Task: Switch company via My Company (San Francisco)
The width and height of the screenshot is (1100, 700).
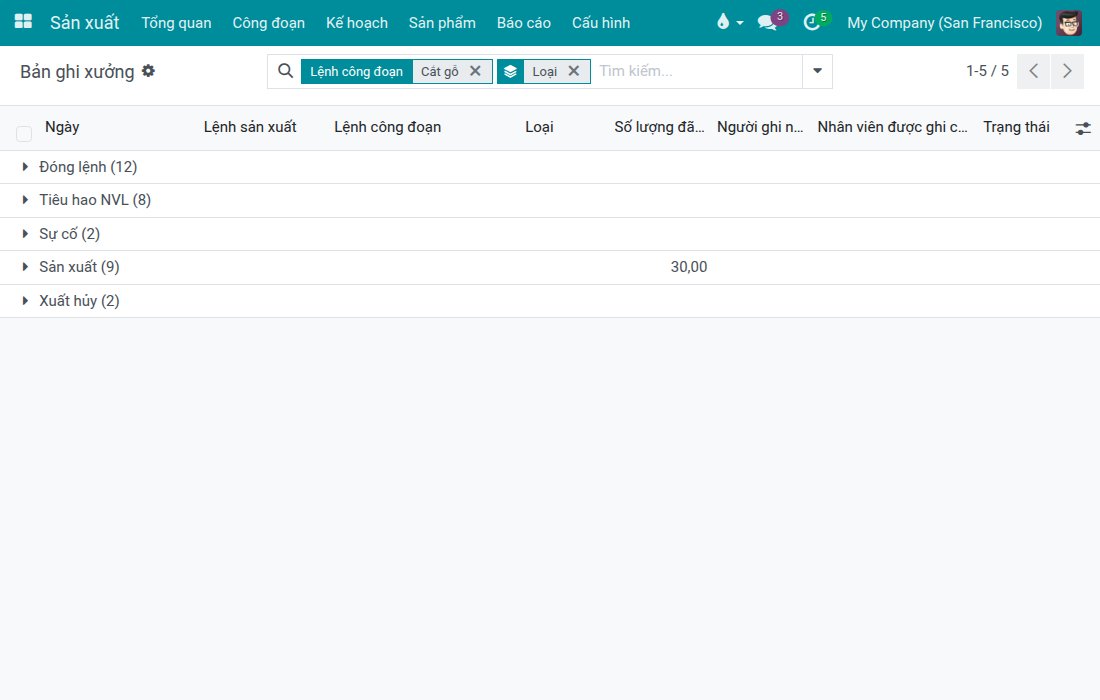Action: coord(944,22)
